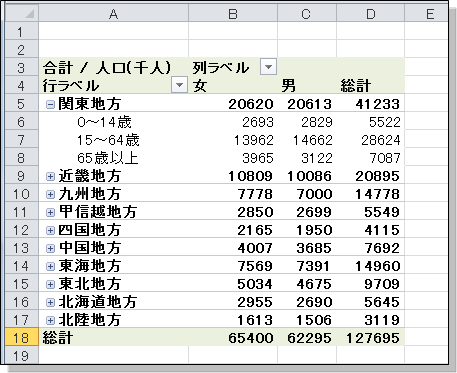Screen dimensions: 457x373
Task: Click cell value 2850
Action: [255, 212]
